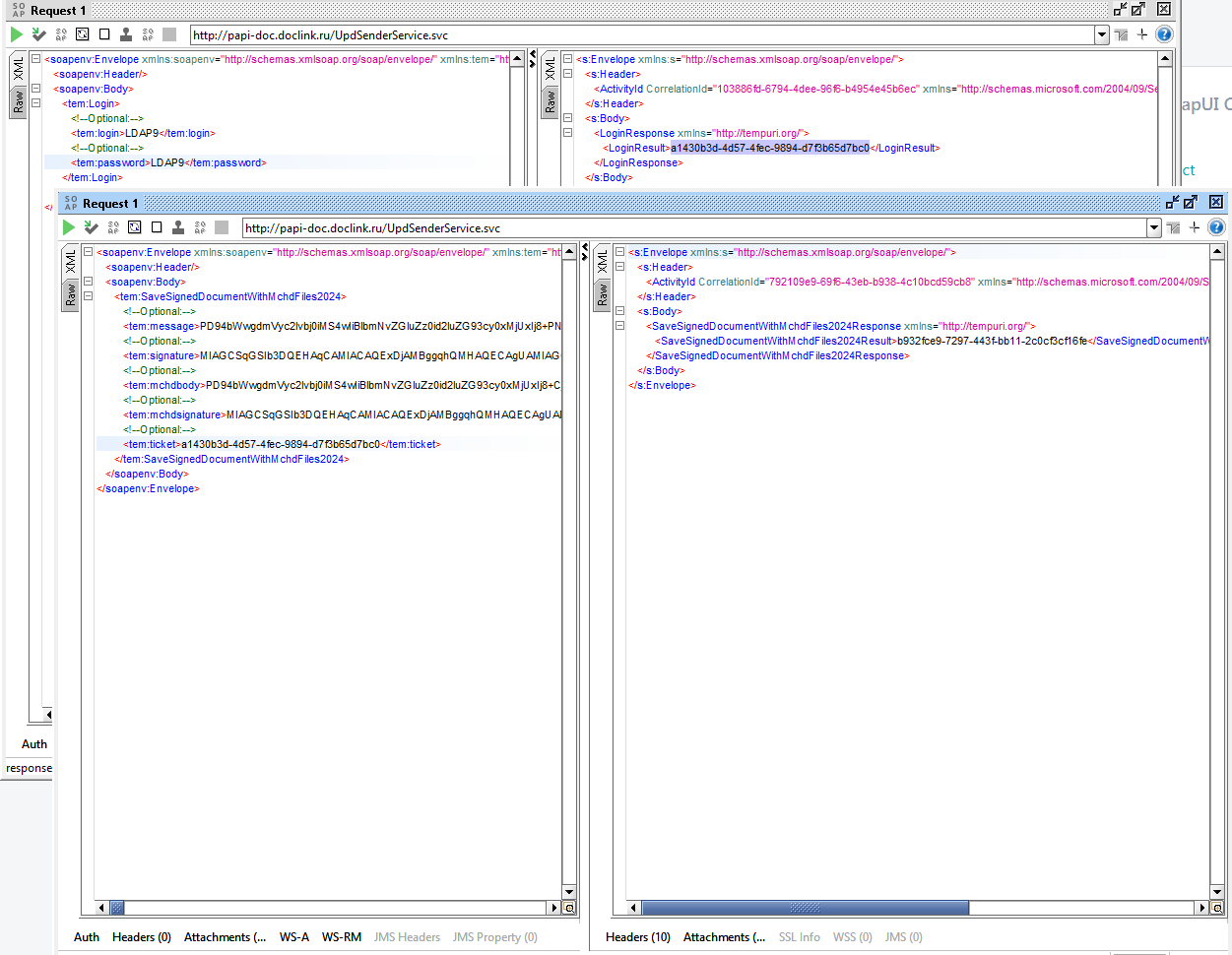Add new endpoint with plus icon in Login window
This screenshot has height=955, width=1232.
tap(1142, 34)
